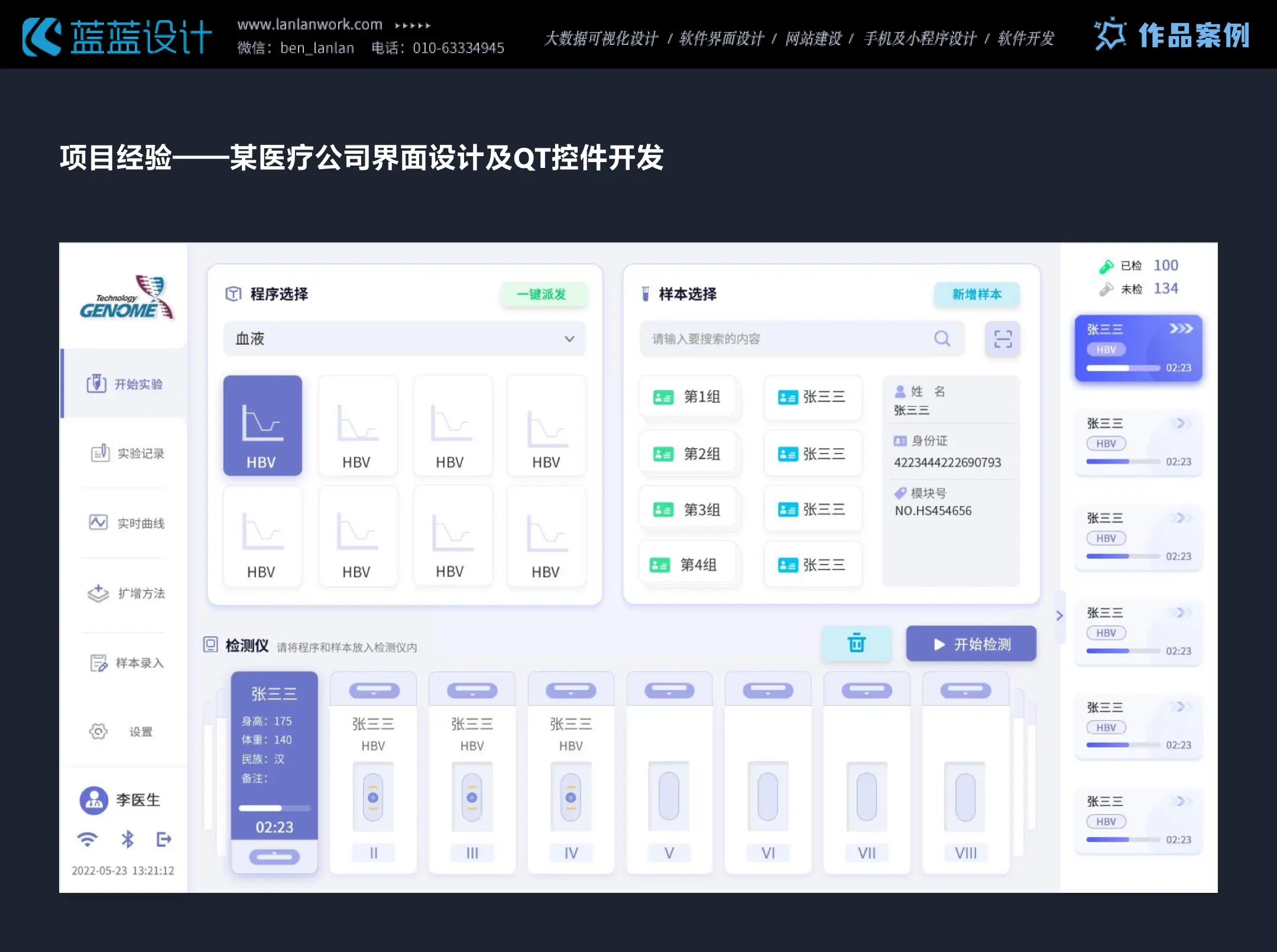This screenshot has width=1277, height=952.
Task: Expand the right panel using the chevron
Action: pos(1060,616)
